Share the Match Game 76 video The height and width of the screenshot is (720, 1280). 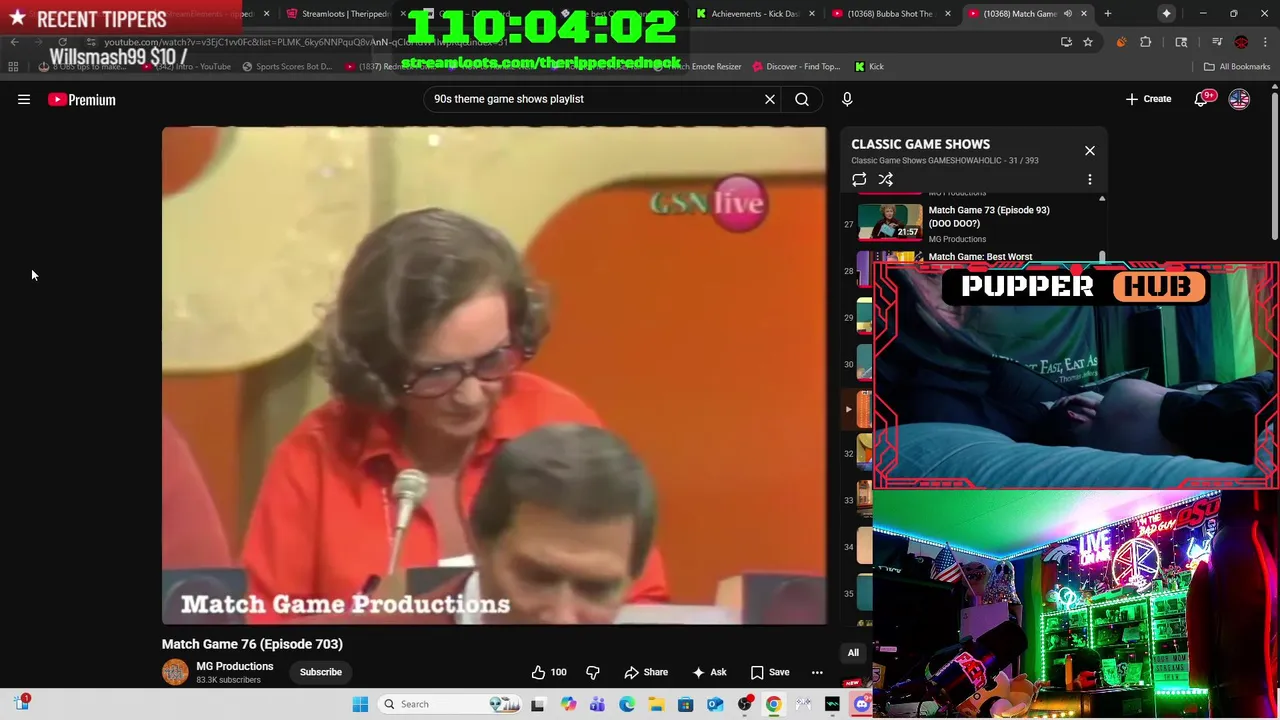pos(646,672)
